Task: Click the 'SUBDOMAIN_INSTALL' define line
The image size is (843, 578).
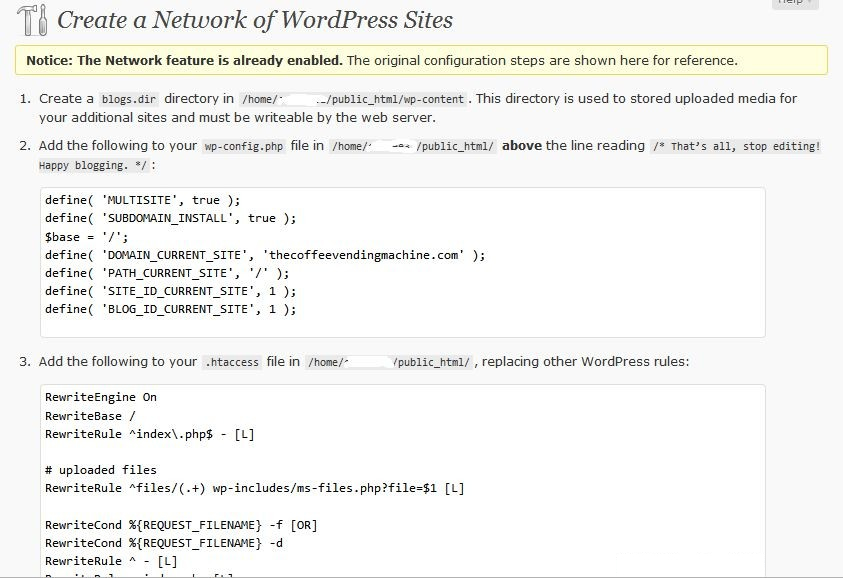Action: (170, 218)
